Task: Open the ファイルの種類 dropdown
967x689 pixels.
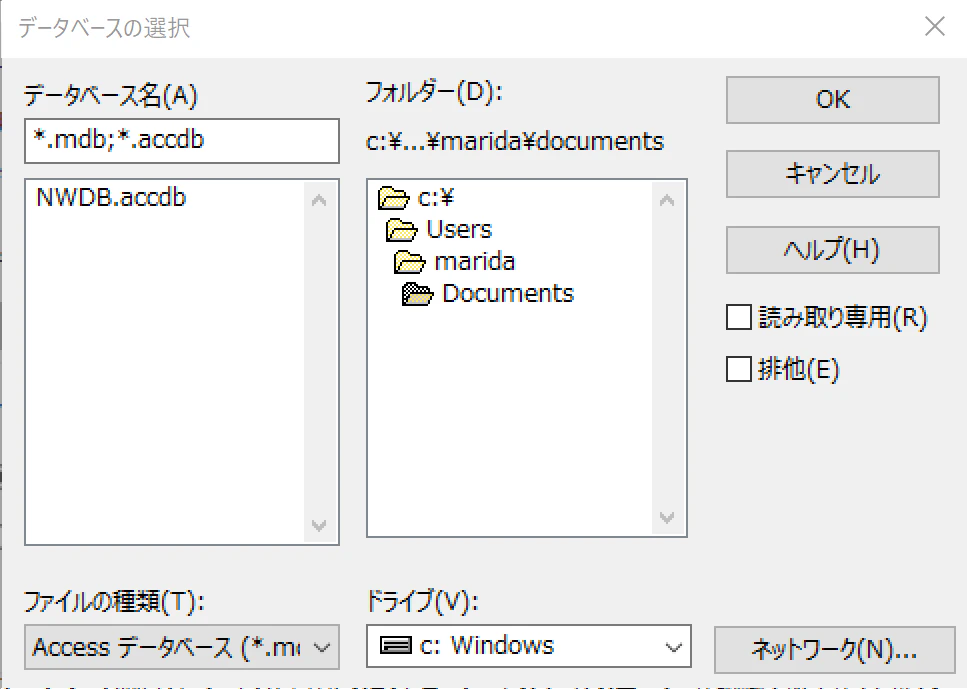Action: 182,647
